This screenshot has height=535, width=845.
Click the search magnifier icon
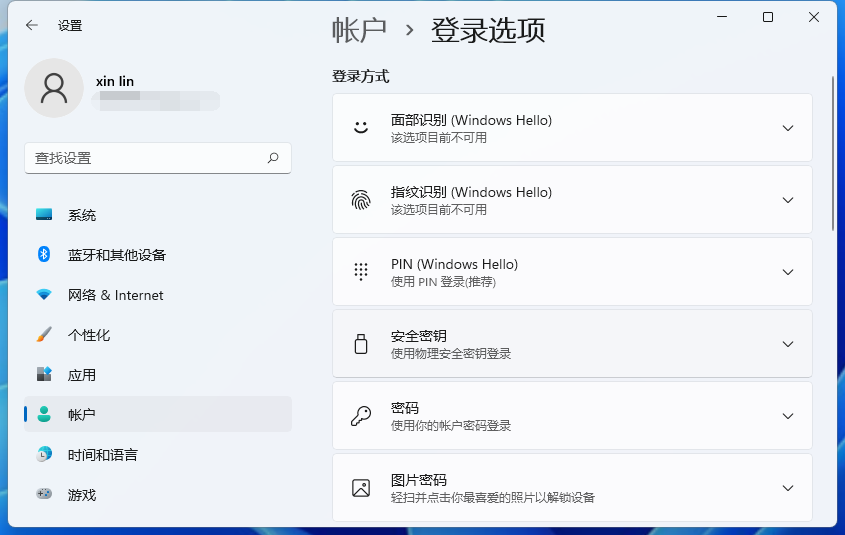pos(273,158)
